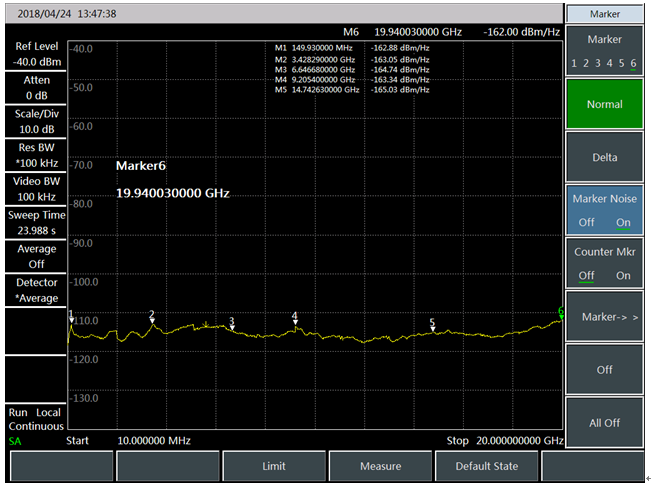Click marker 2 triangle on the trace

[x=152, y=321]
